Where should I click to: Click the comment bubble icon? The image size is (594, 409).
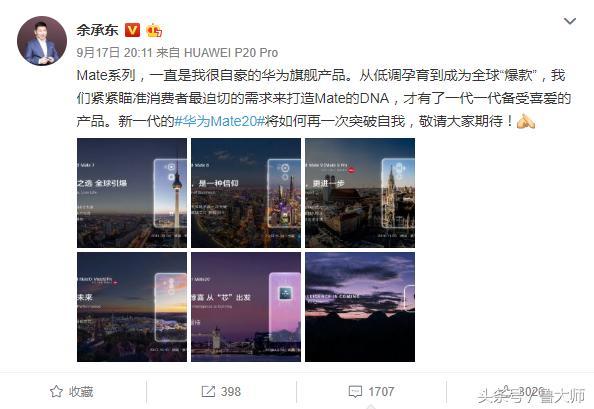(355, 392)
